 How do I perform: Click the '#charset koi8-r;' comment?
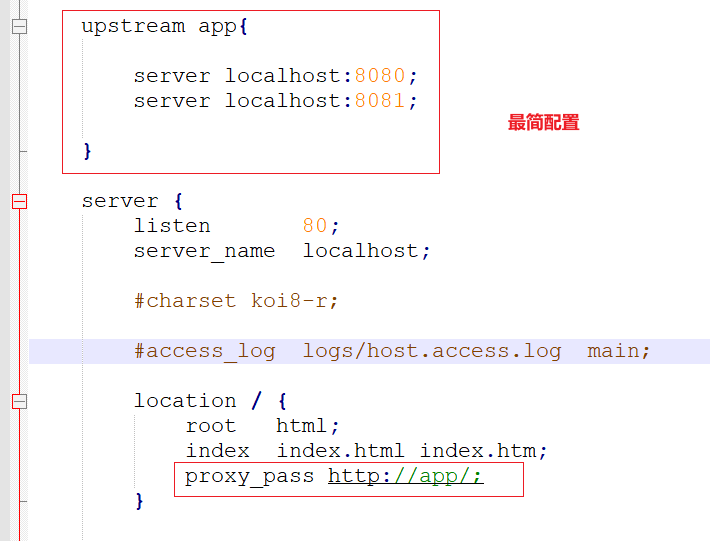pos(236,301)
